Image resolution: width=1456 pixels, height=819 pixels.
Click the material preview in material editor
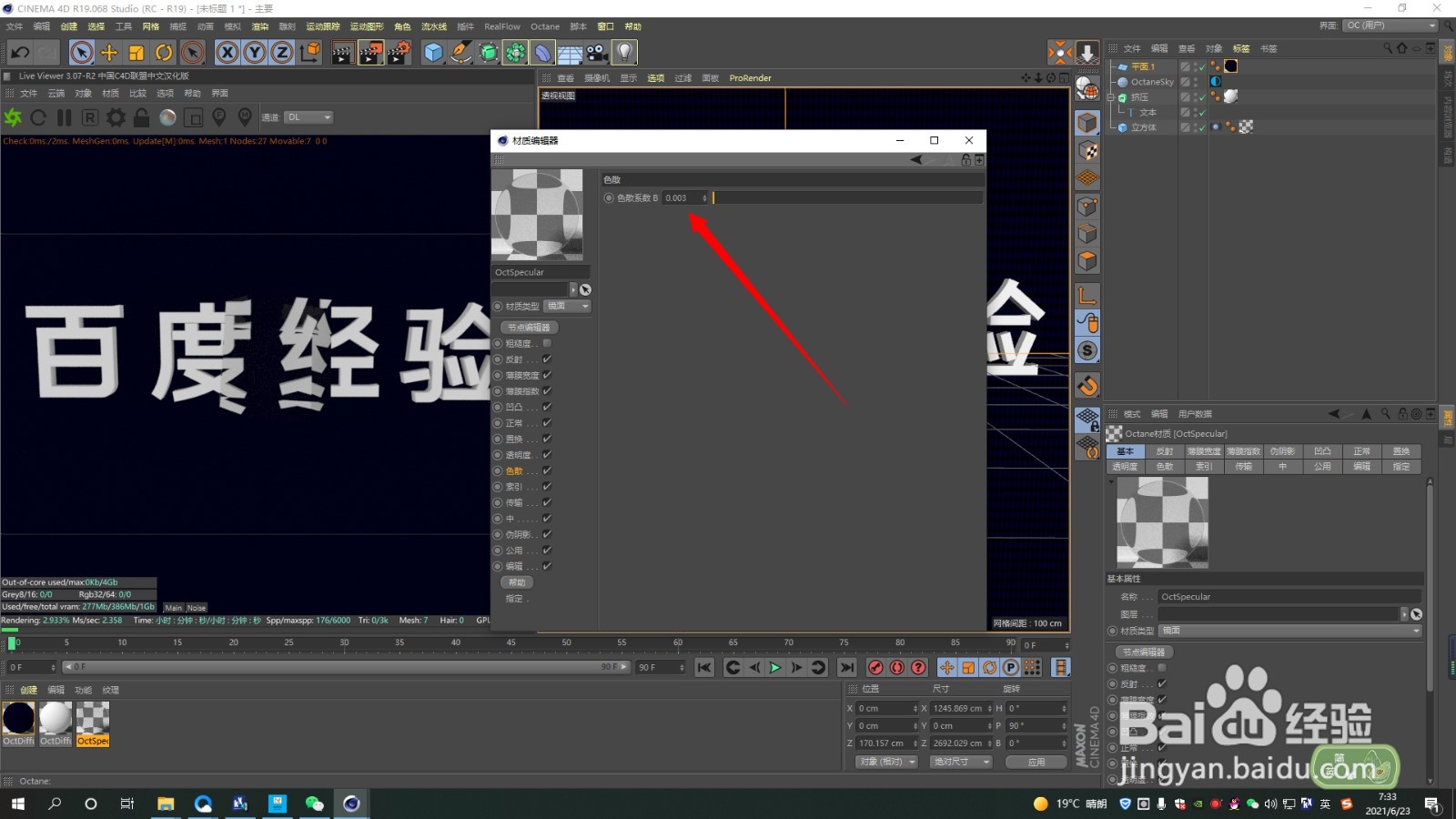(537, 215)
